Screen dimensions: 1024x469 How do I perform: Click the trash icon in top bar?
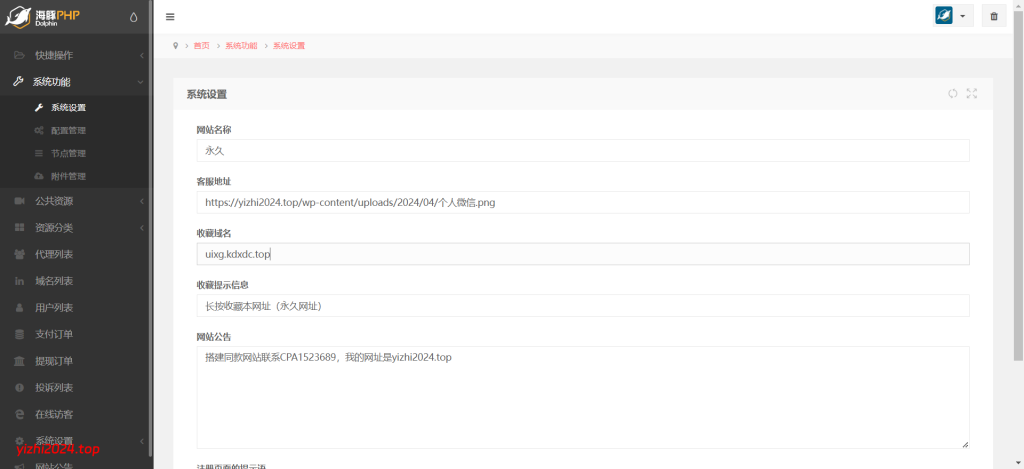pos(993,16)
